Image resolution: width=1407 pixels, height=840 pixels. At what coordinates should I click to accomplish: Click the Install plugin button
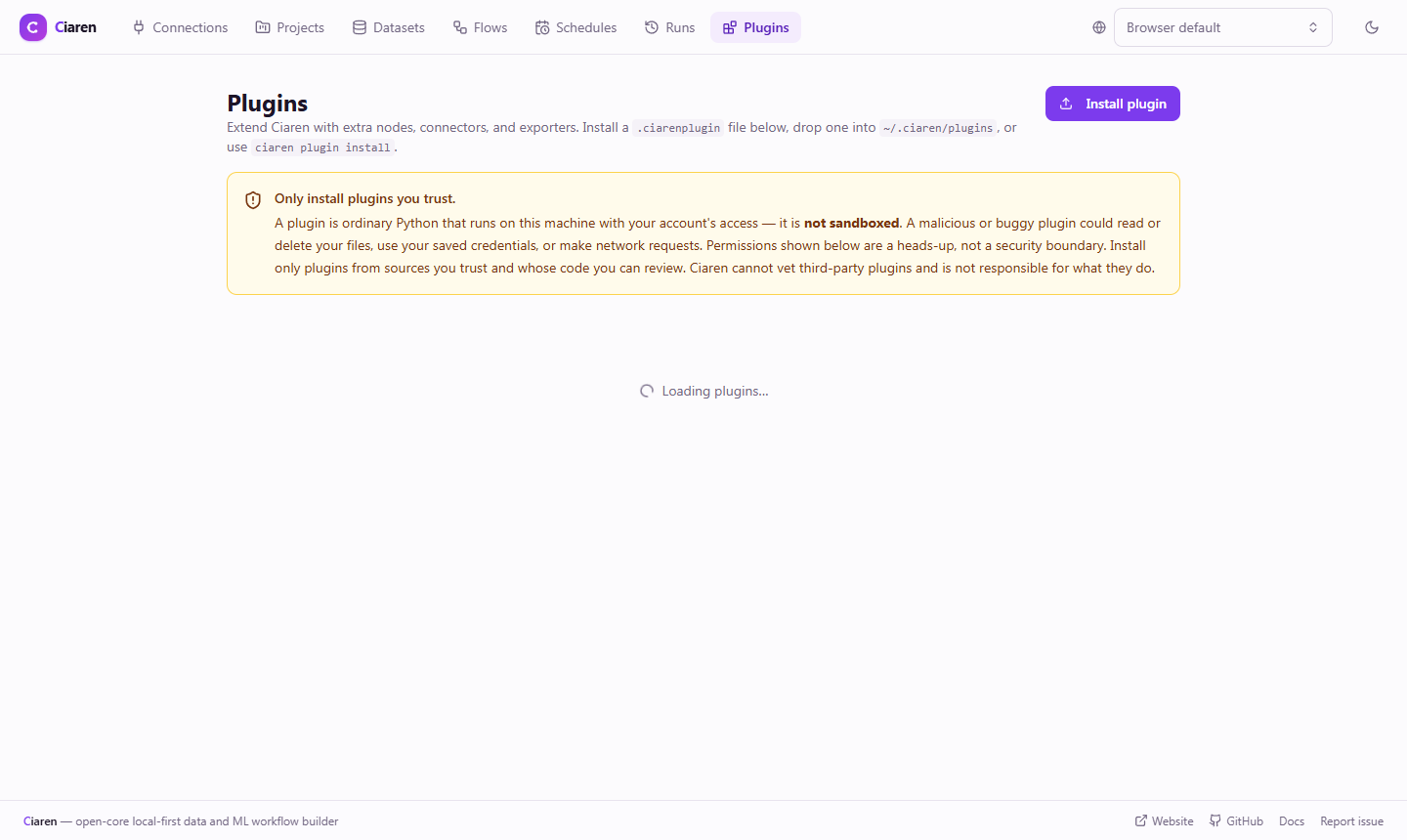[1113, 104]
